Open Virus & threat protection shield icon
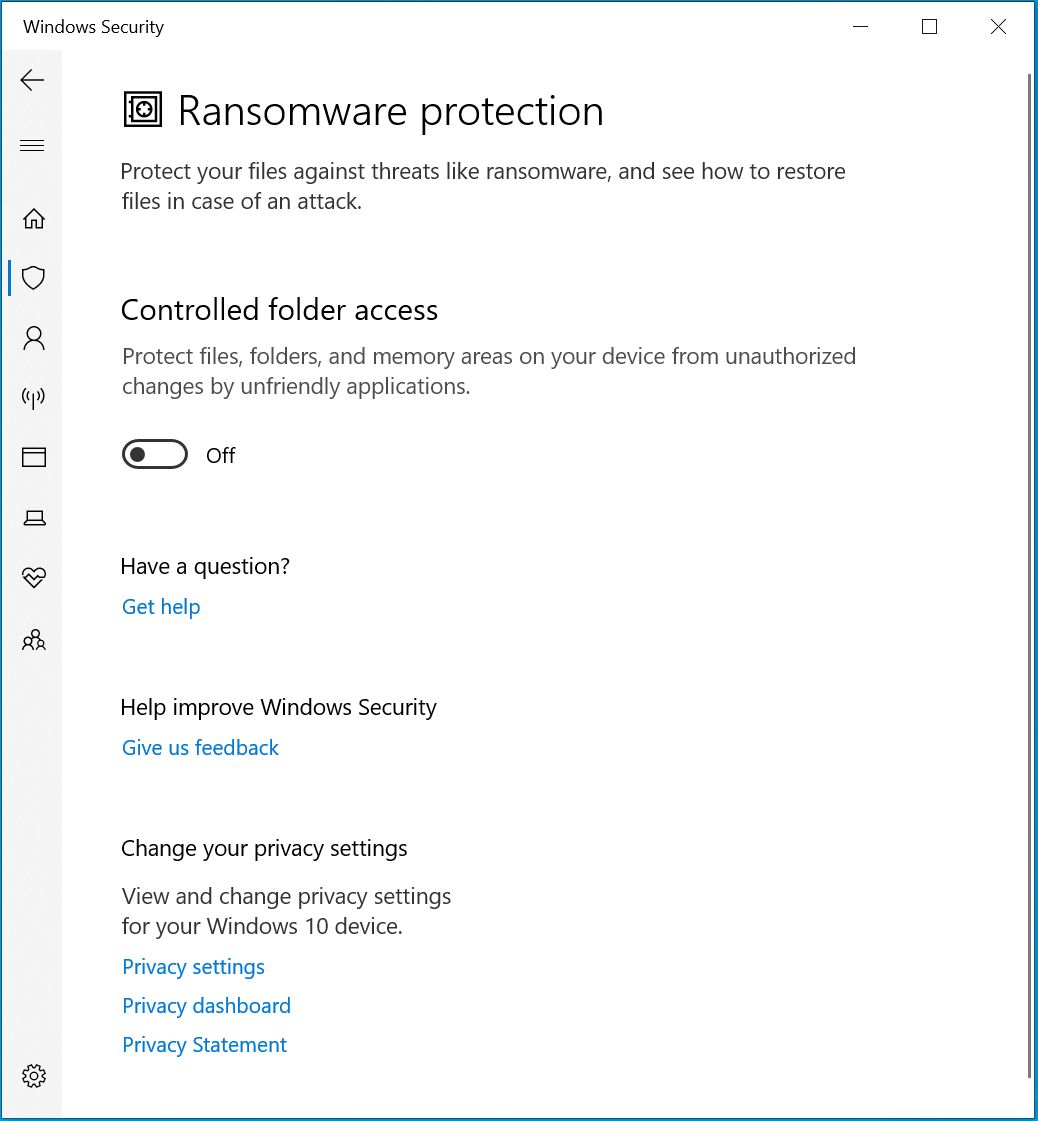 tap(34, 278)
